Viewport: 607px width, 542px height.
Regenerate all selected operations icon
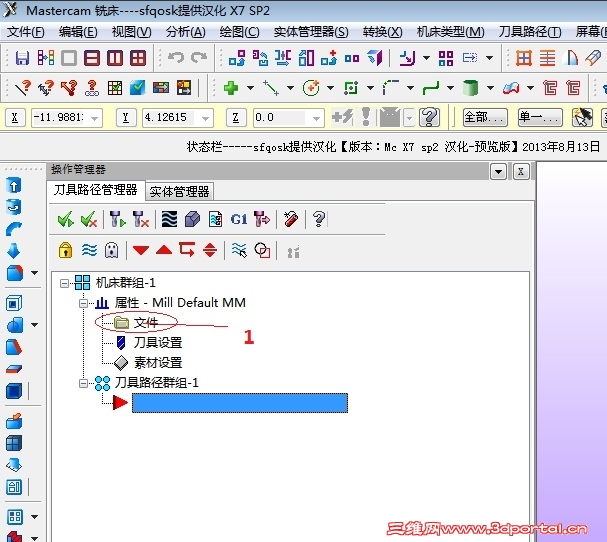pos(118,220)
